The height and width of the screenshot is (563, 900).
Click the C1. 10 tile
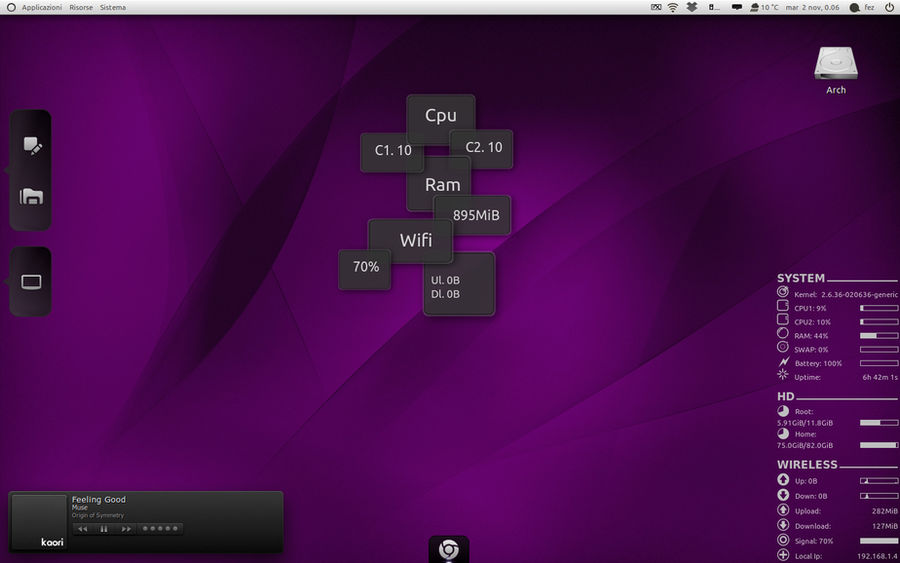393,152
